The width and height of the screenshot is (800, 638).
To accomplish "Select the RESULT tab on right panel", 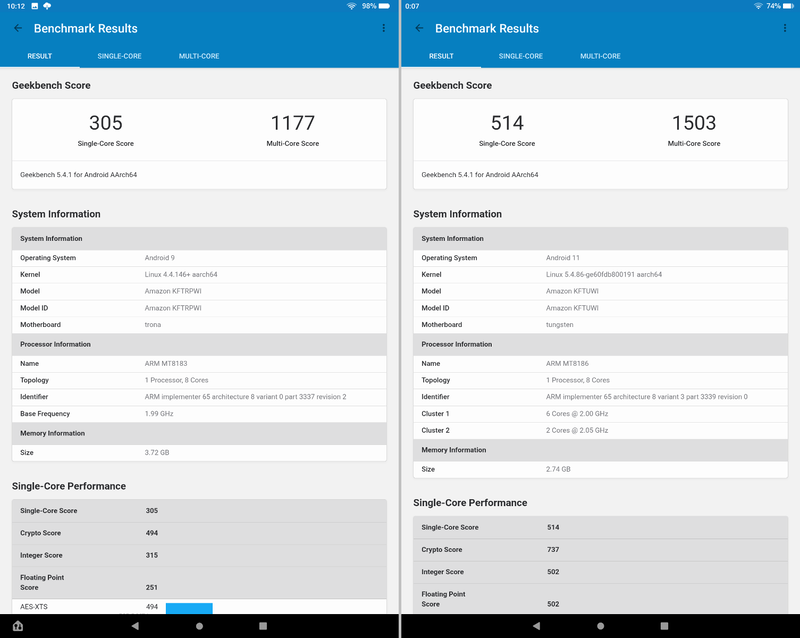I will pos(440,56).
